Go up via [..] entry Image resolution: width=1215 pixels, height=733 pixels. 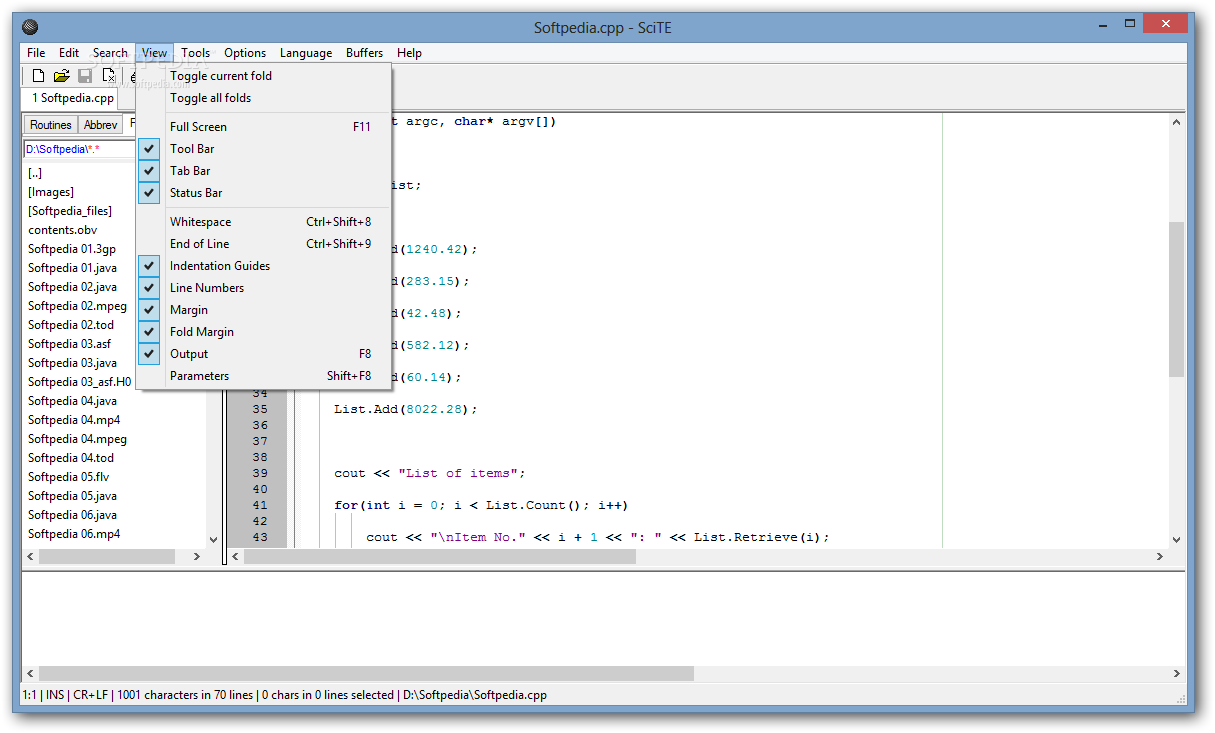pos(35,173)
